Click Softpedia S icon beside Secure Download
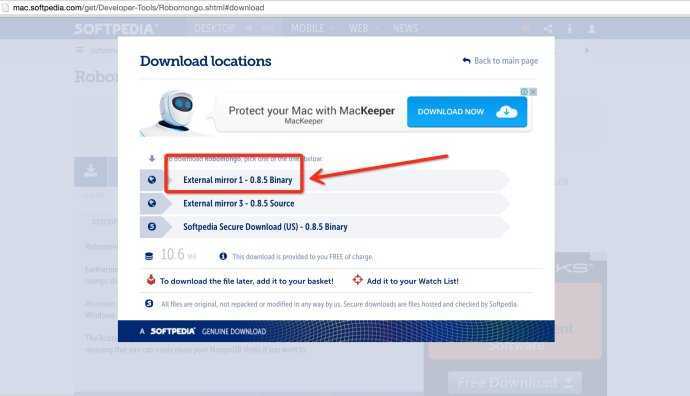This screenshot has width=690, height=396. [152, 226]
